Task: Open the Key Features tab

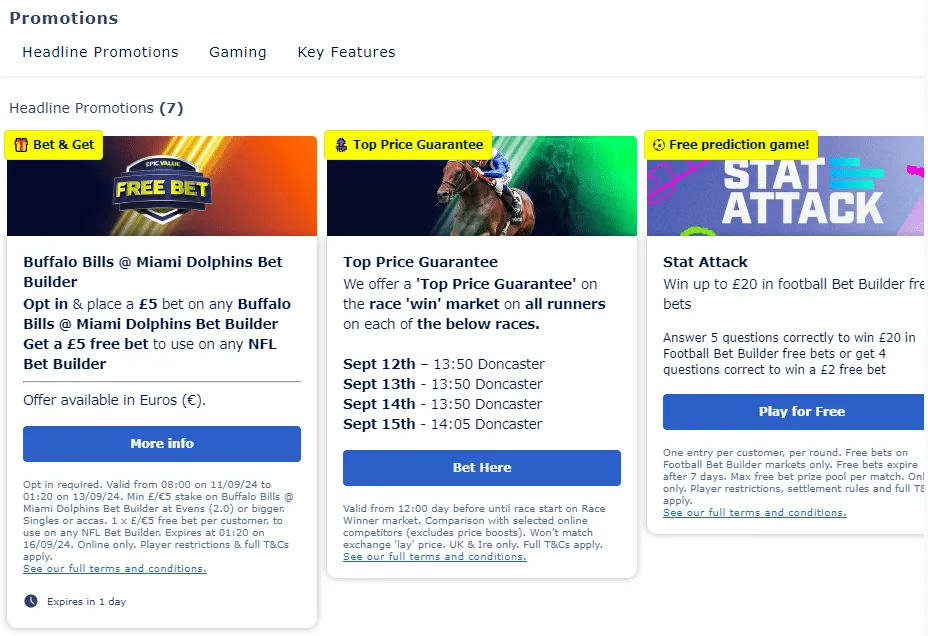Action: (x=346, y=52)
